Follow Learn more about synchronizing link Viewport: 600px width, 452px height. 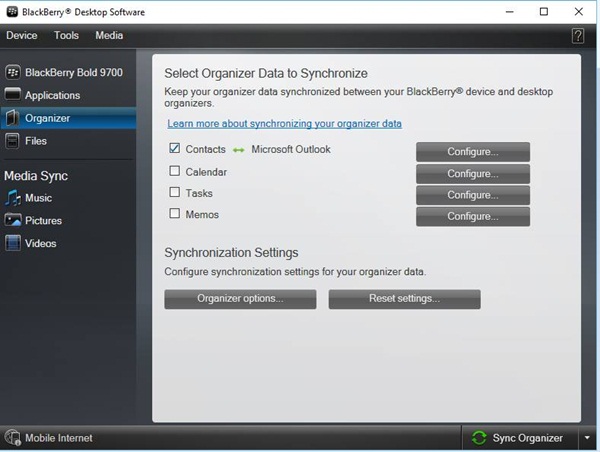click(284, 124)
